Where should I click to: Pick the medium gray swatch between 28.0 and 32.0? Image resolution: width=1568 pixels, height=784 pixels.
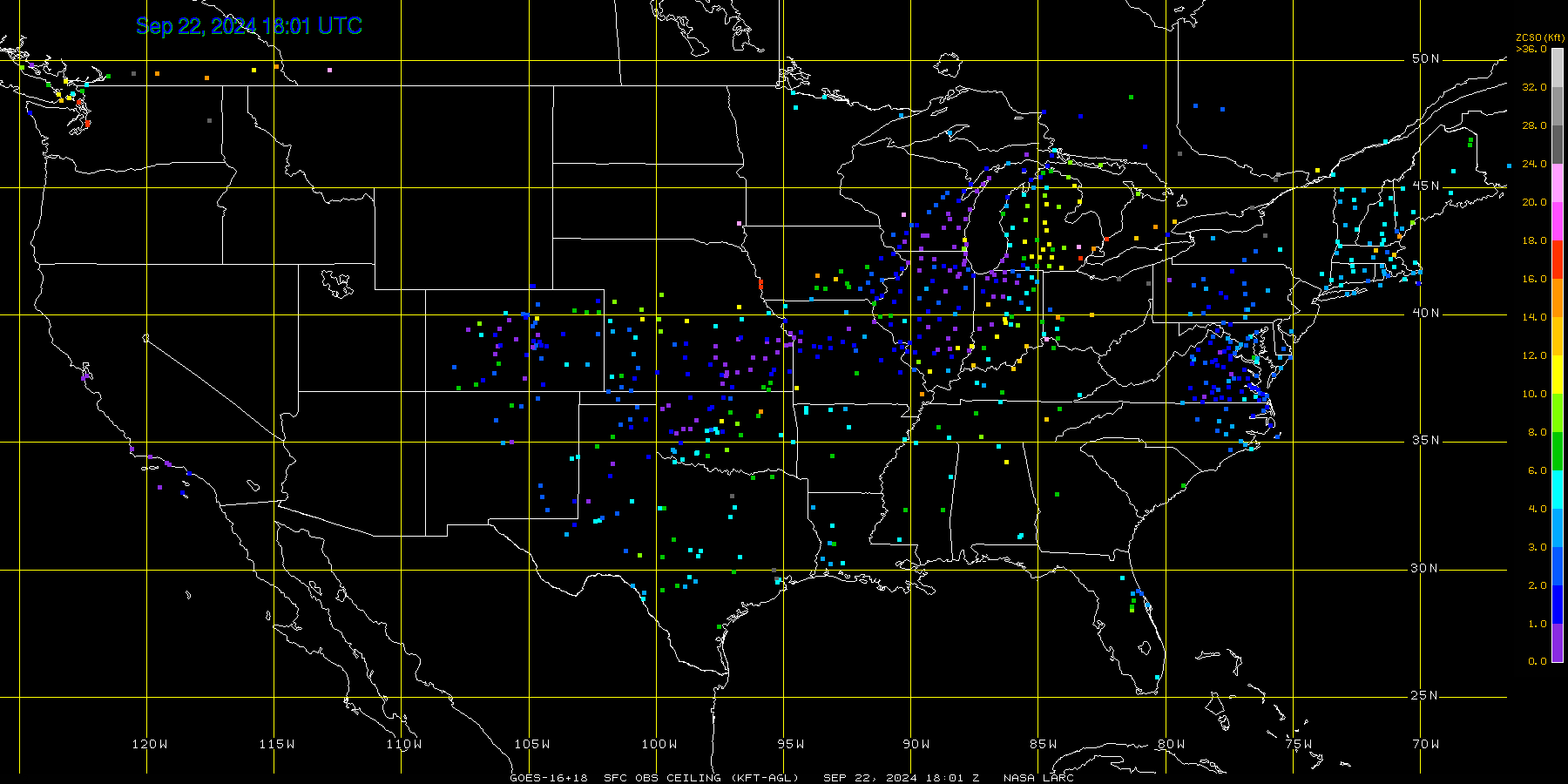pos(1558,106)
